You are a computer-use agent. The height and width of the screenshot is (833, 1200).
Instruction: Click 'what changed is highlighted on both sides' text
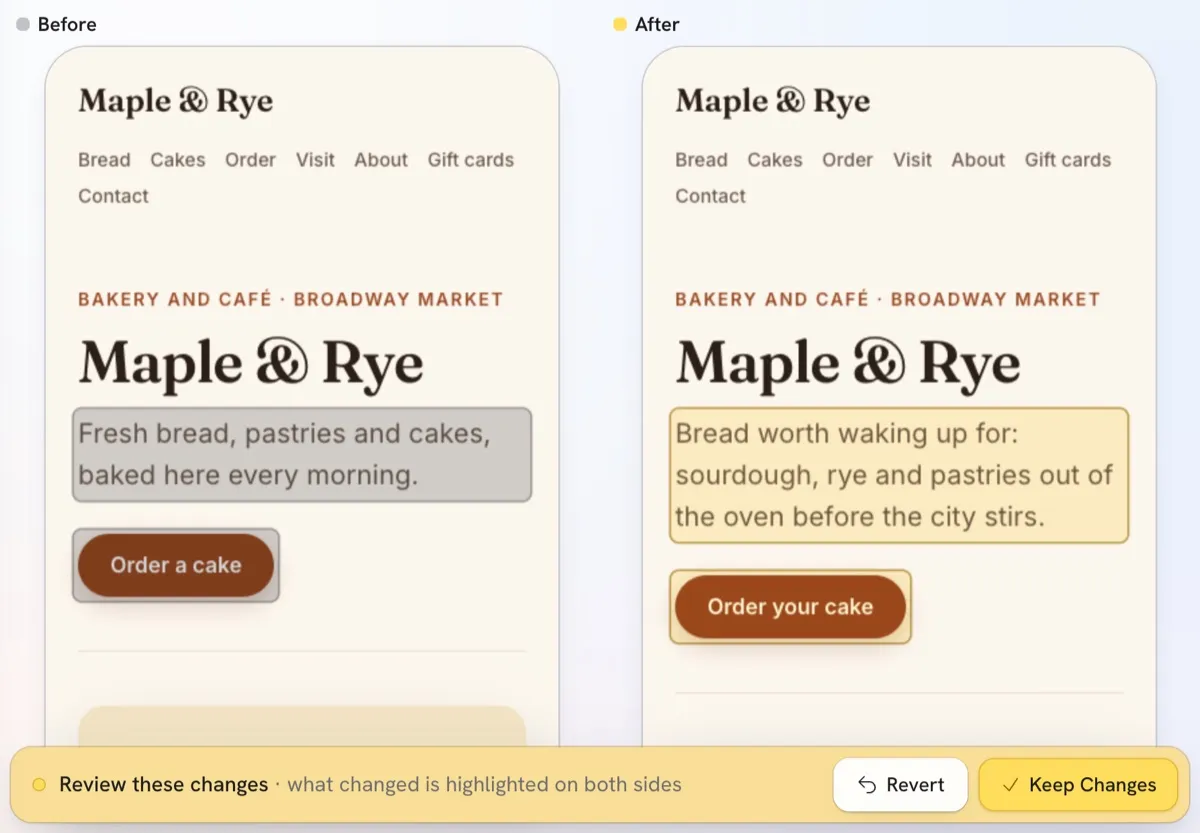485,785
